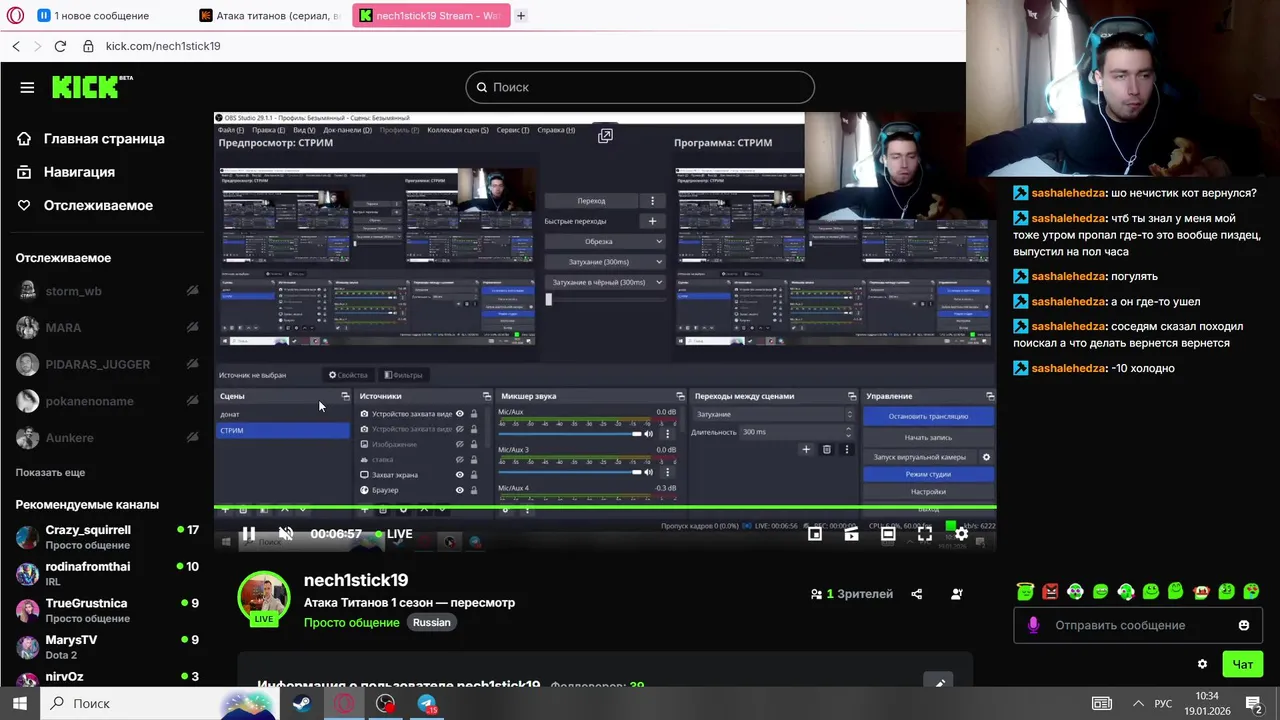
Task: Open recommended channel Crazy_squirrell
Action: [107, 537]
